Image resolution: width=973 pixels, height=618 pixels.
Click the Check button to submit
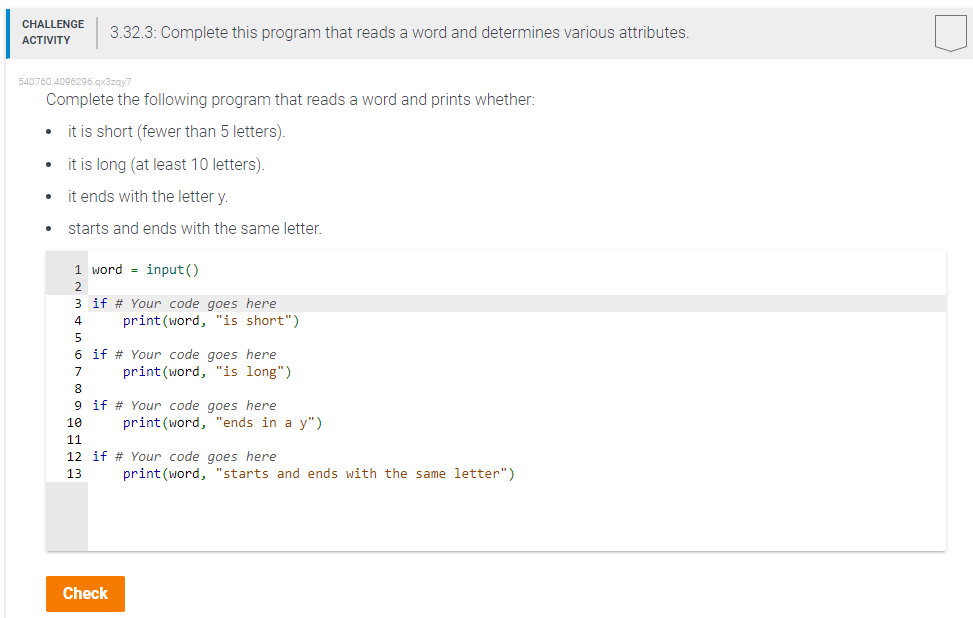point(85,593)
